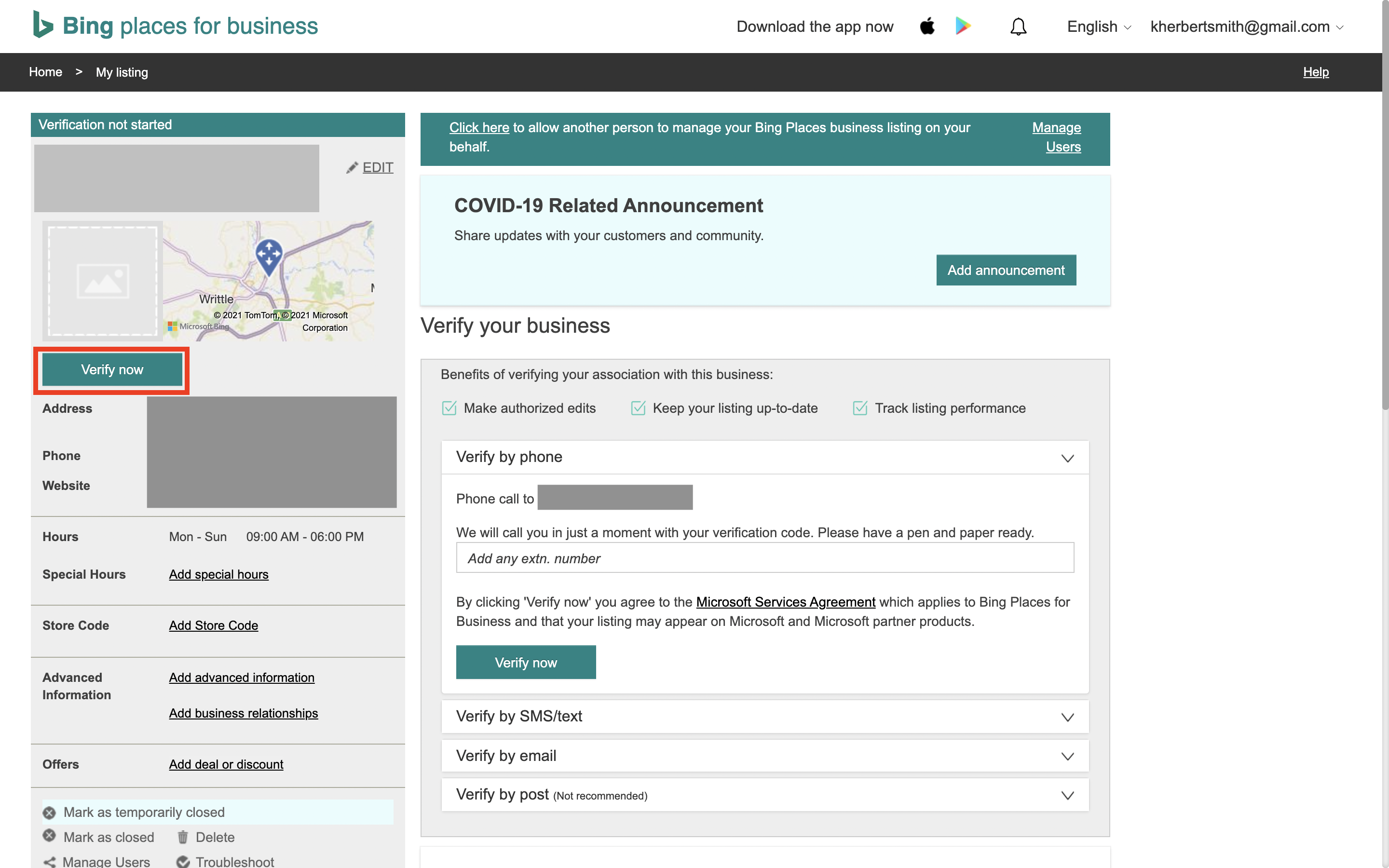
Task: Click the Track listing performance checkmark
Action: coord(860,408)
